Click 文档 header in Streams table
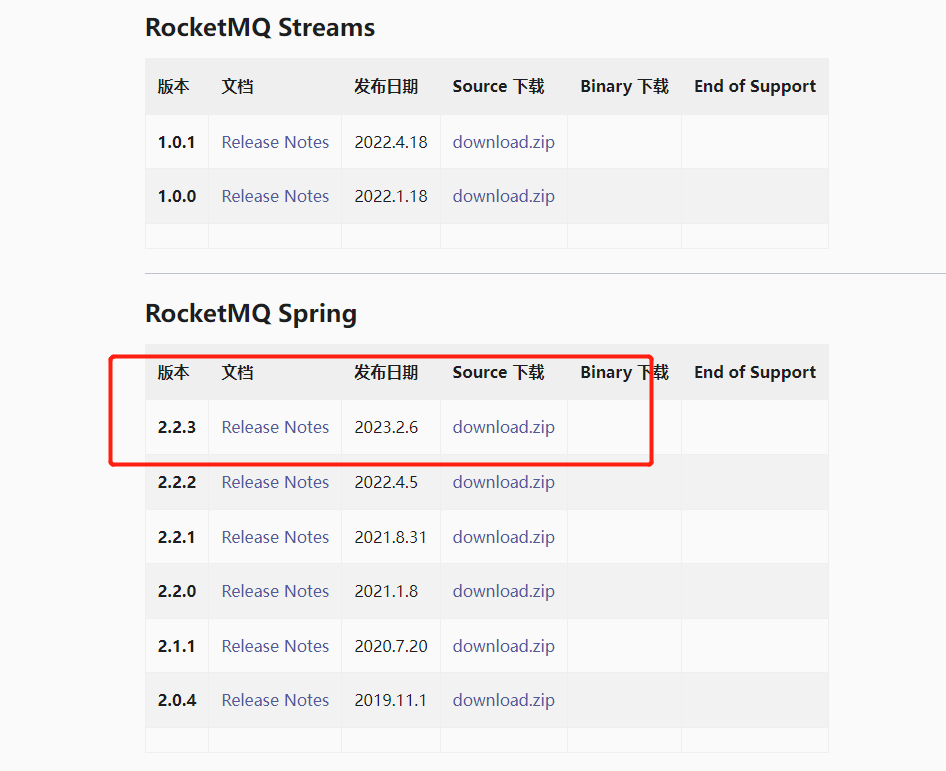Viewport: 946px width, 771px height. pos(238,87)
